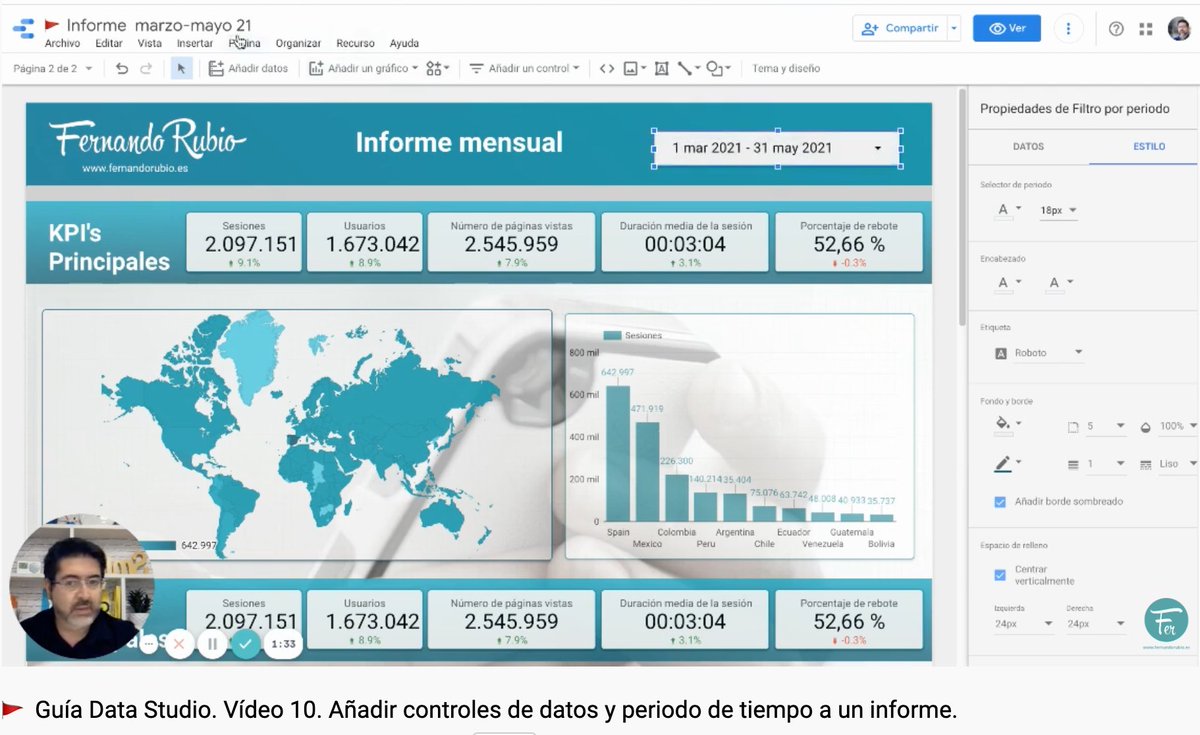Screen dimensions: 1200x735
Task: Click the report title Informe marzo-mayo 21
Action: pos(160,25)
